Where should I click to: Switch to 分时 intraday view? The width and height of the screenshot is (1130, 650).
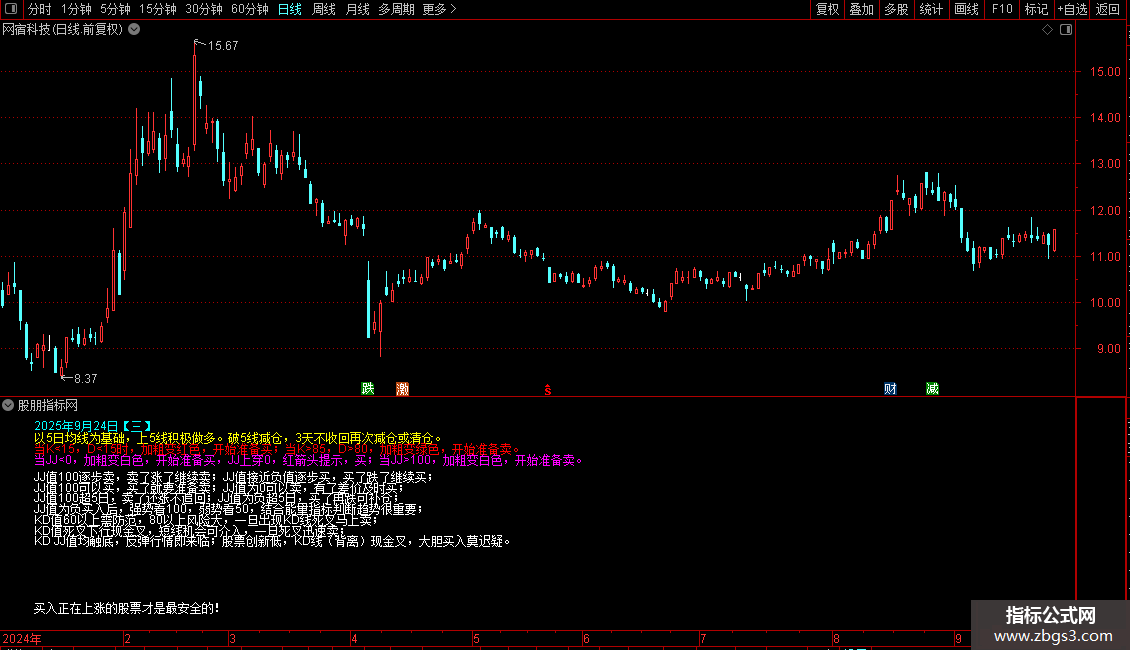(x=40, y=9)
